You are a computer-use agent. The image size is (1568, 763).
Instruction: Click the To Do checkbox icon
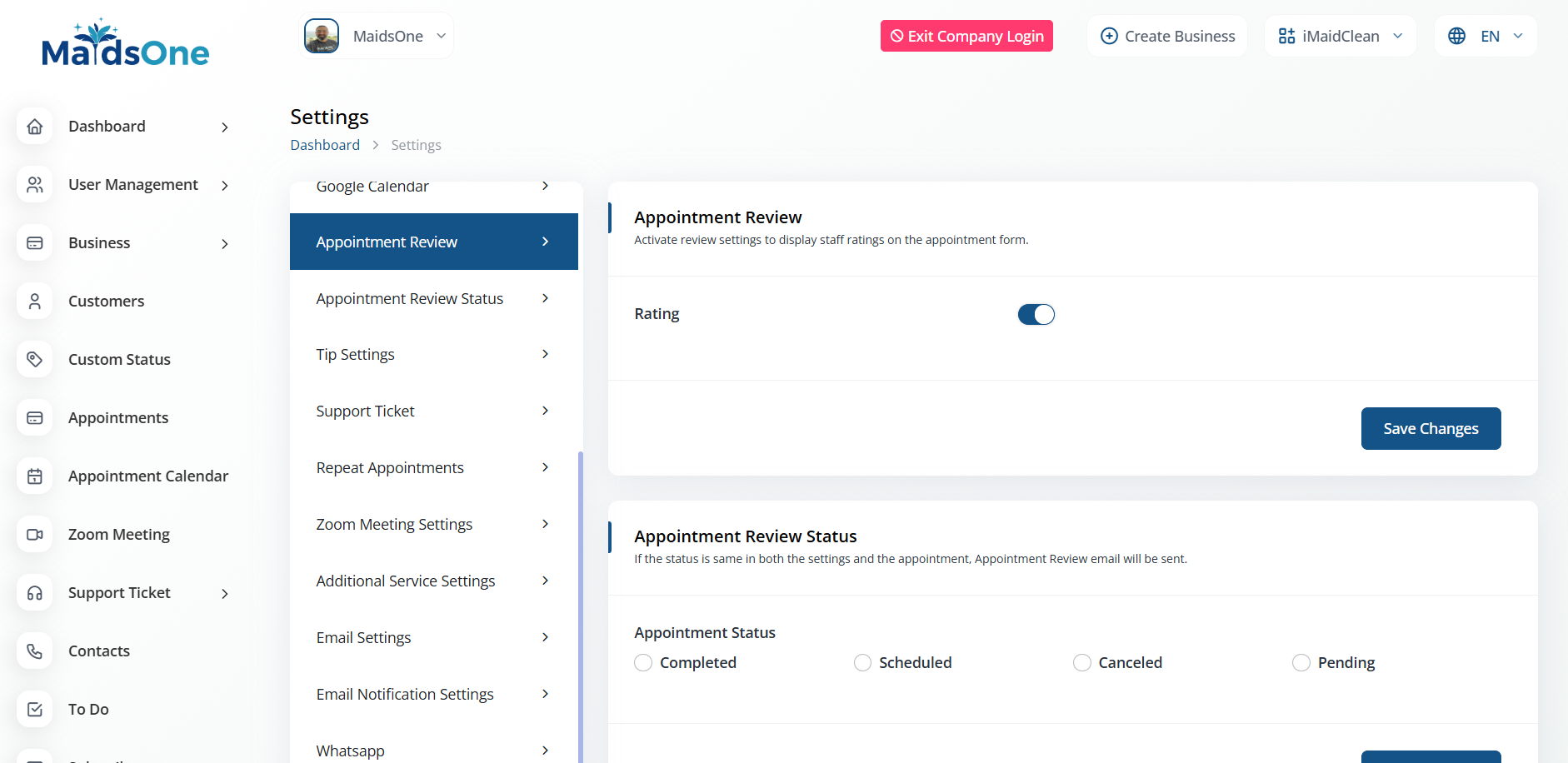[35, 710]
